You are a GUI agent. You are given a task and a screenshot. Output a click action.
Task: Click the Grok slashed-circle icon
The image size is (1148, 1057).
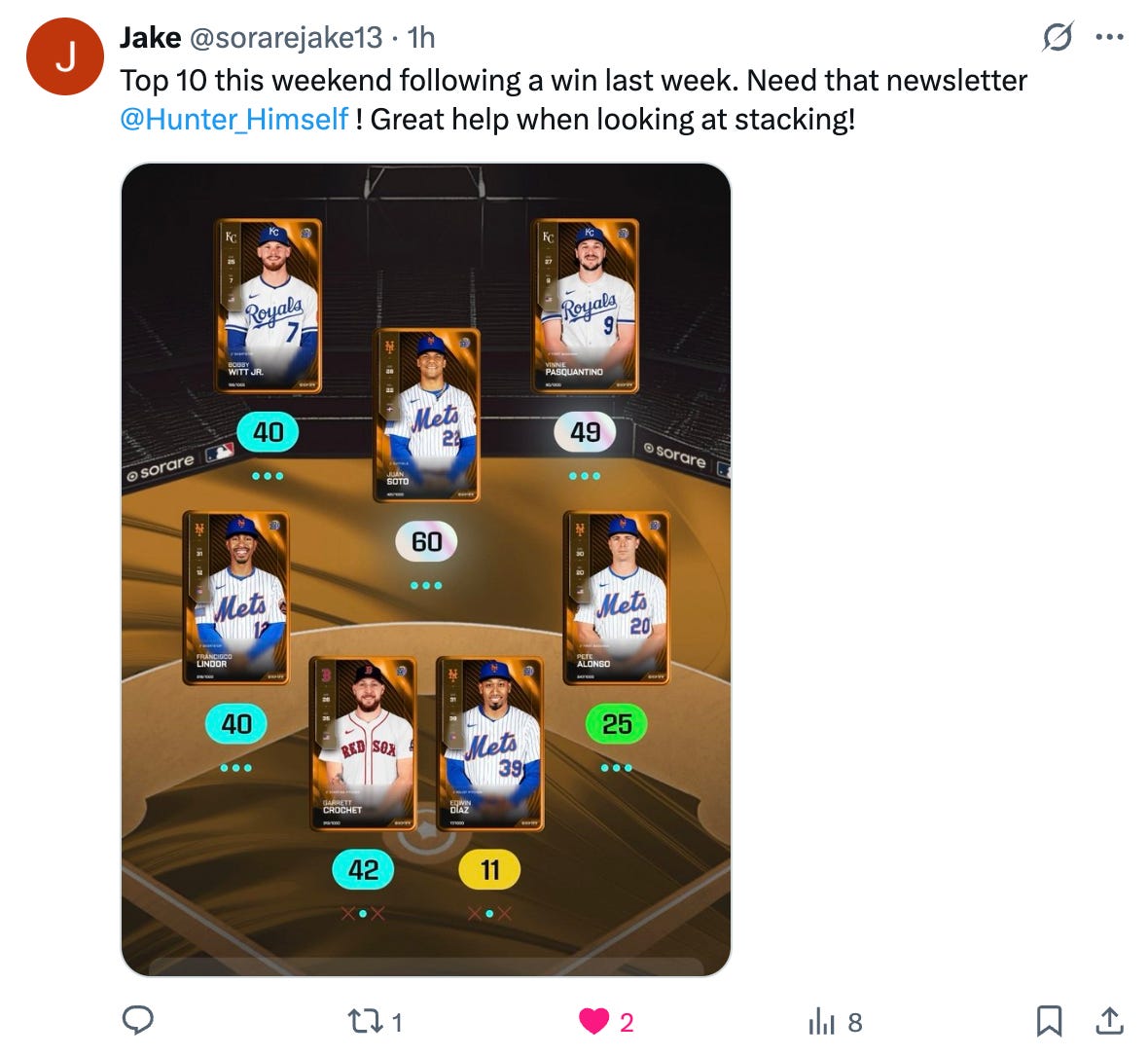[1058, 37]
